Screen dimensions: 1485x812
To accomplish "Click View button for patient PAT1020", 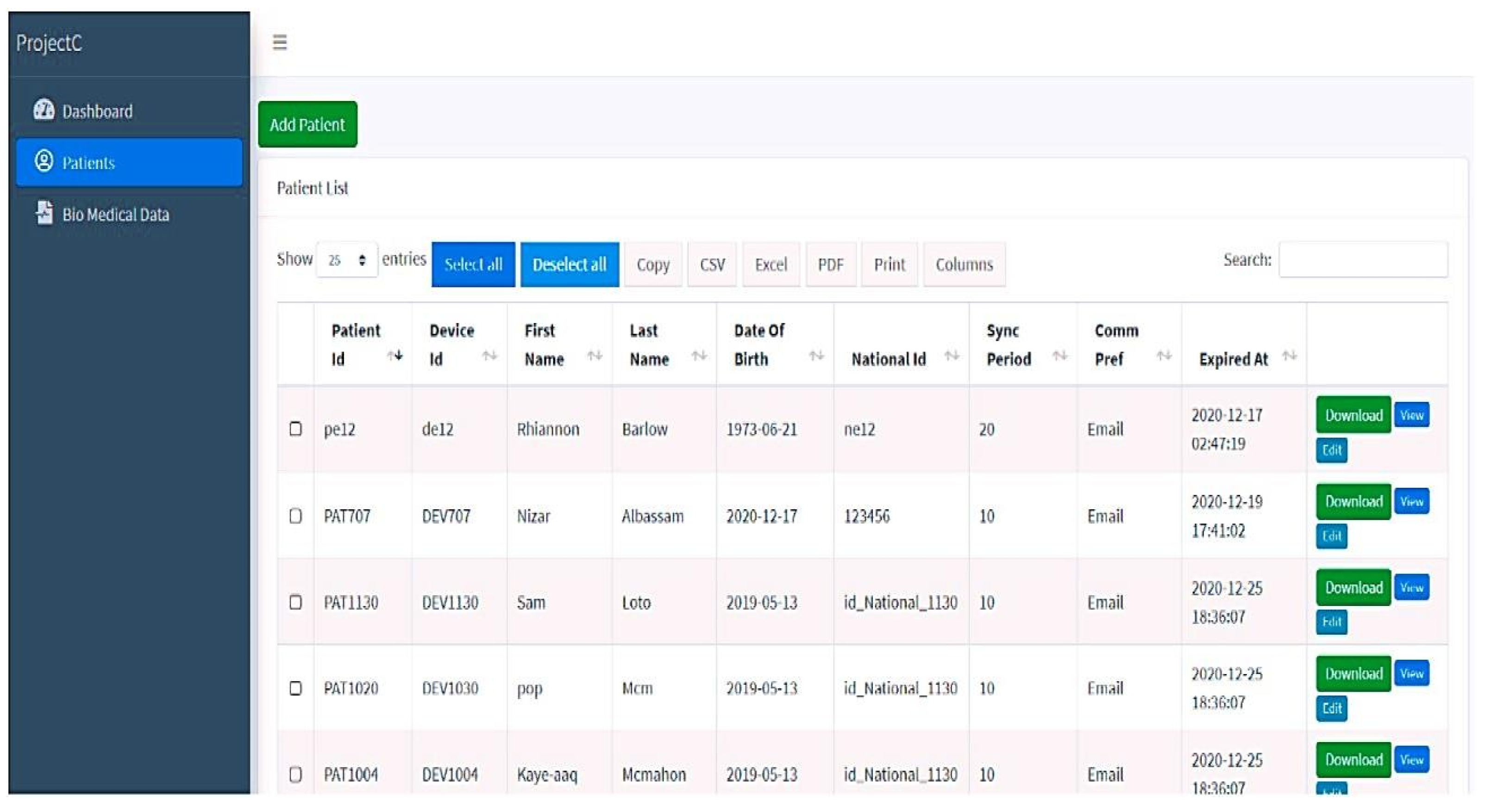I will coord(1411,673).
